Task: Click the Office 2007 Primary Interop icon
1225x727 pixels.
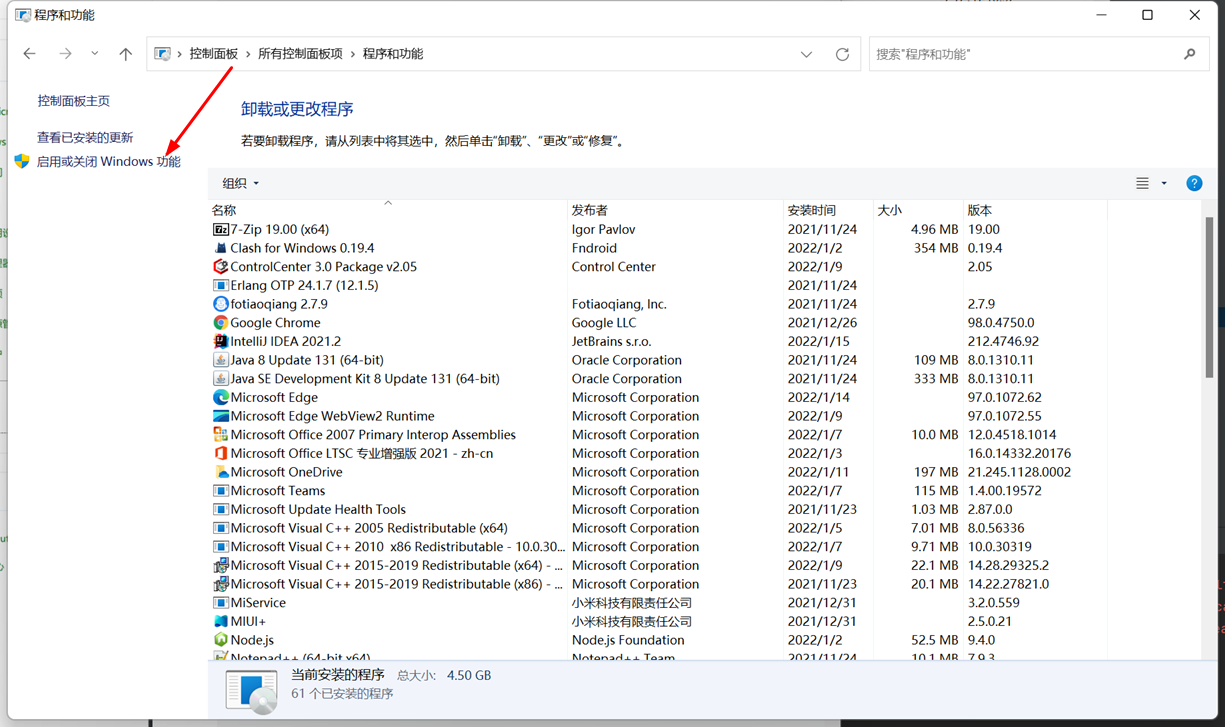Action: click(221, 435)
